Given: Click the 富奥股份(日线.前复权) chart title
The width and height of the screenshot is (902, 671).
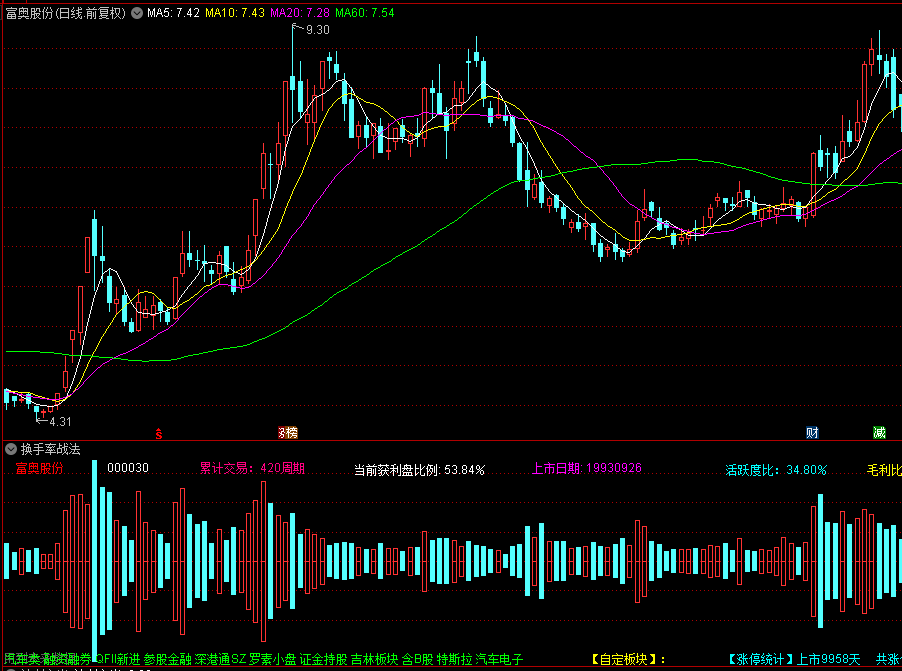Looking at the screenshot, I should click(x=66, y=13).
